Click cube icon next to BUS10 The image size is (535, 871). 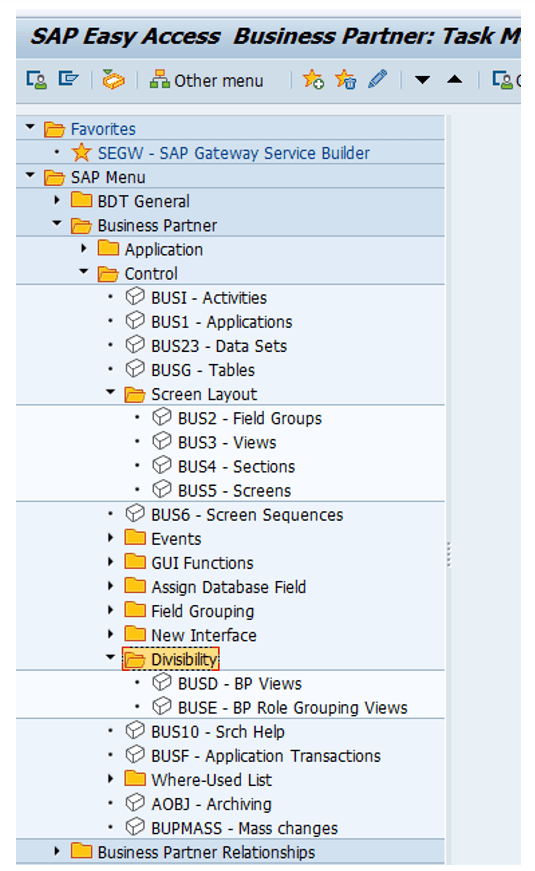(135, 730)
